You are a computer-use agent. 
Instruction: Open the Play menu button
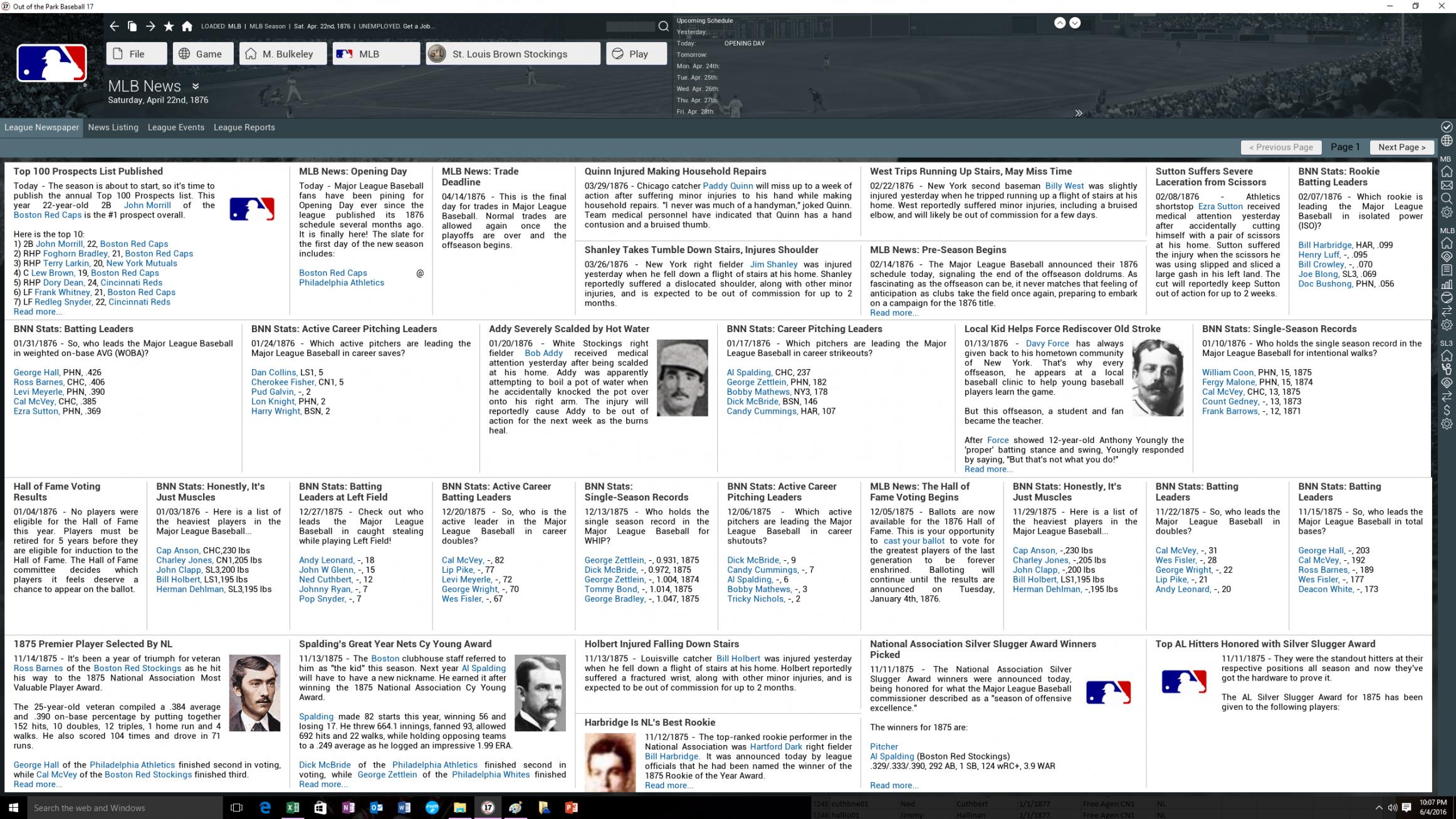coord(636,54)
